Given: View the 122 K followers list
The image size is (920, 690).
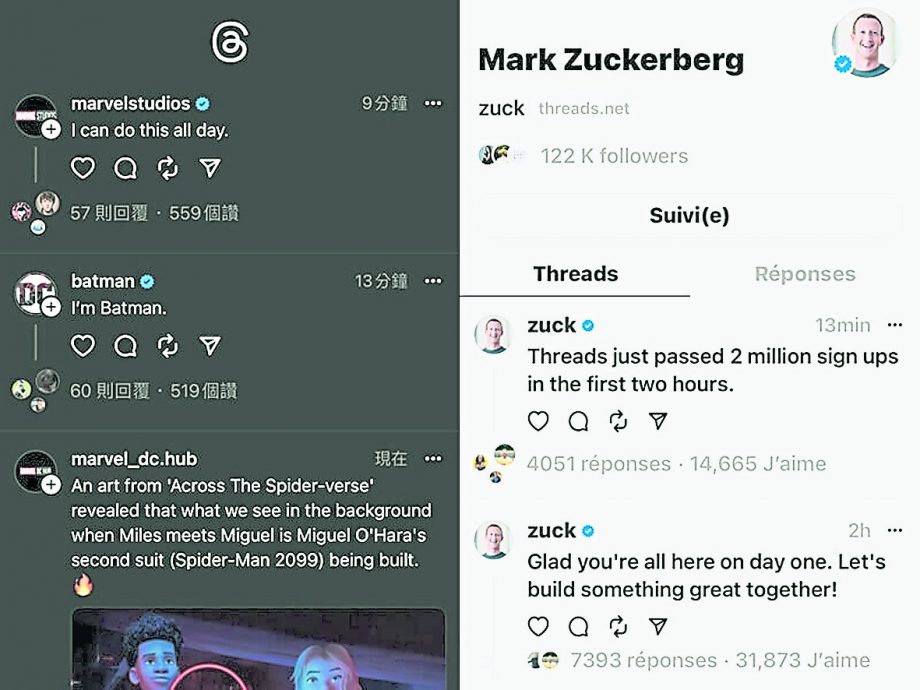Looking at the screenshot, I should tap(613, 156).
